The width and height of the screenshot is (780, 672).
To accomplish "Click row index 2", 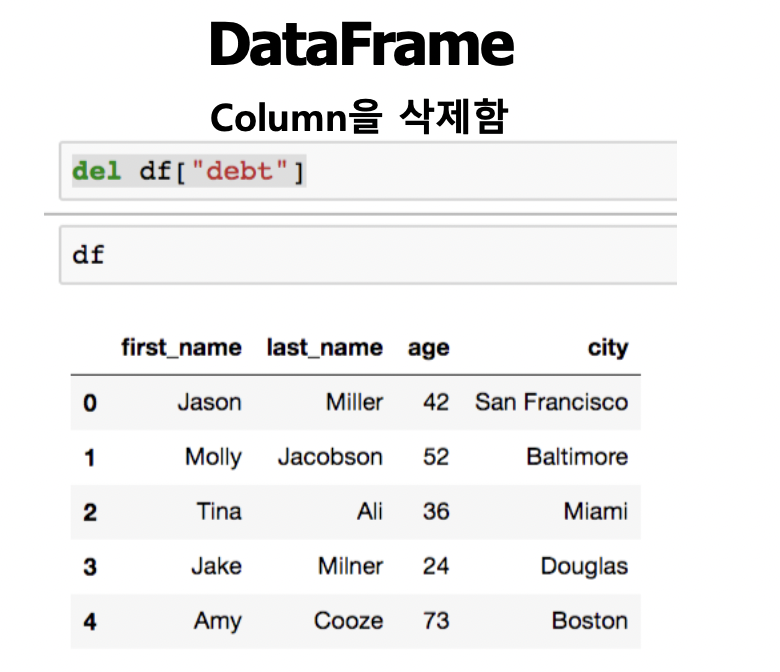I will click(90, 512).
